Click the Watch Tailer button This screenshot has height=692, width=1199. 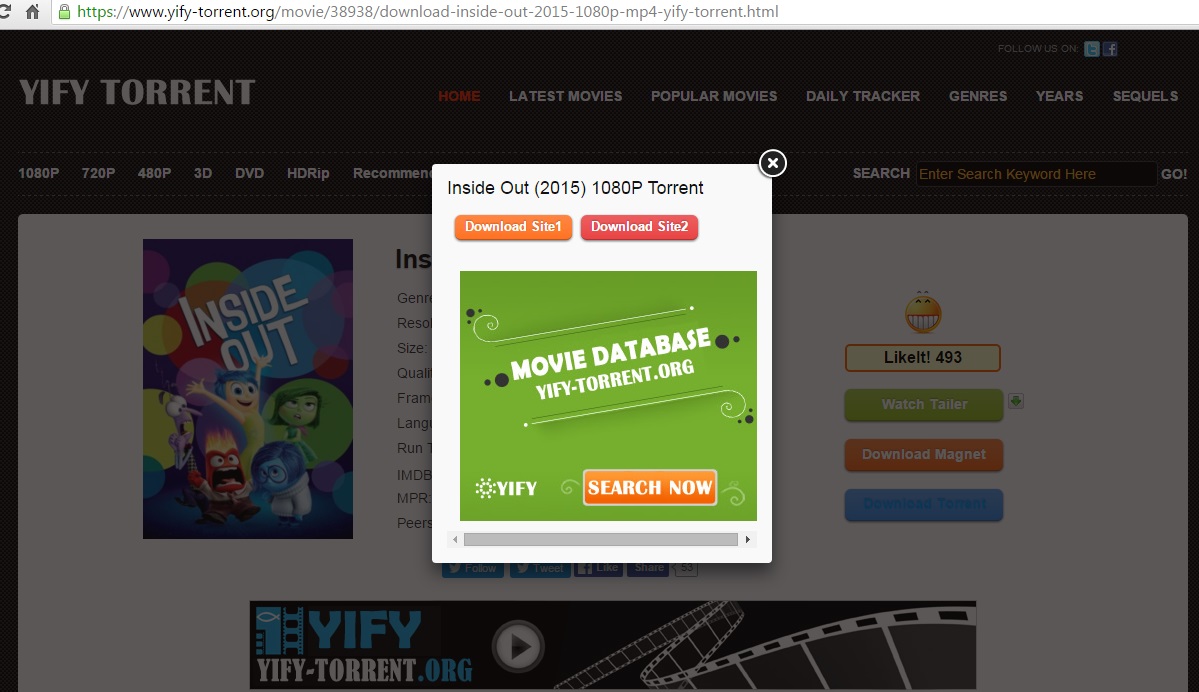click(x=924, y=404)
